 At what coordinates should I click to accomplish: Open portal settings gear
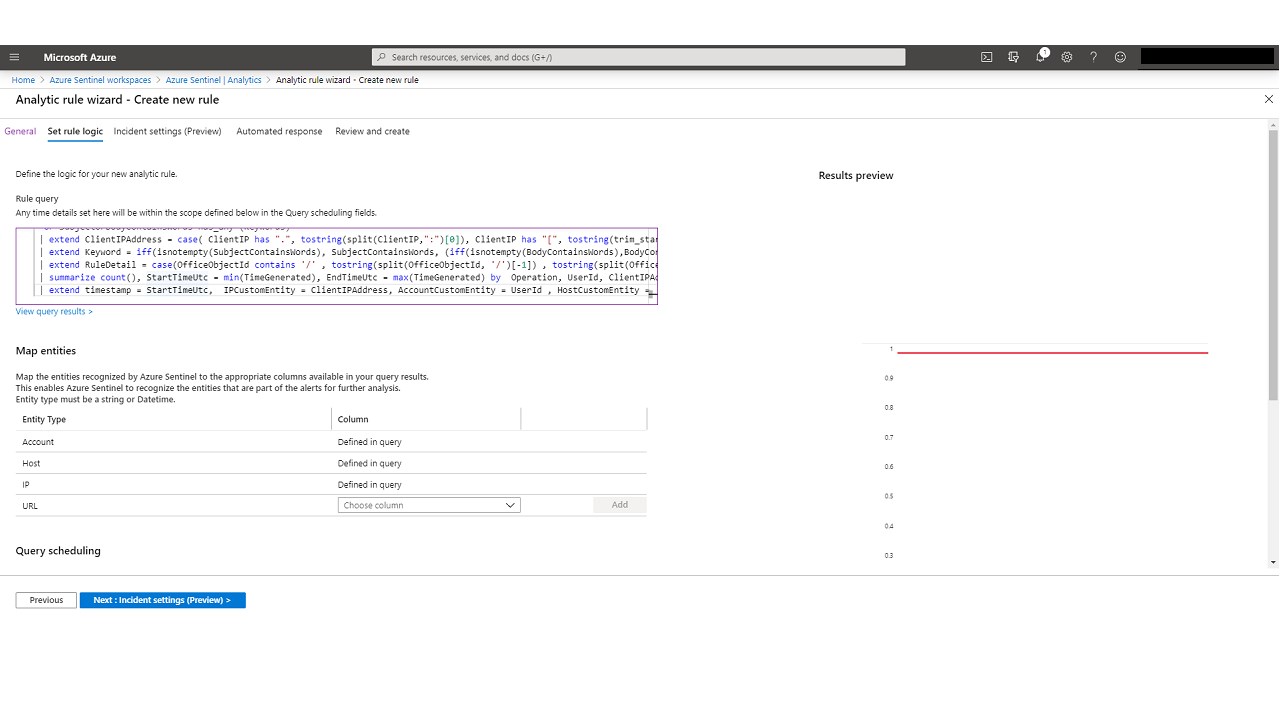click(x=1067, y=57)
